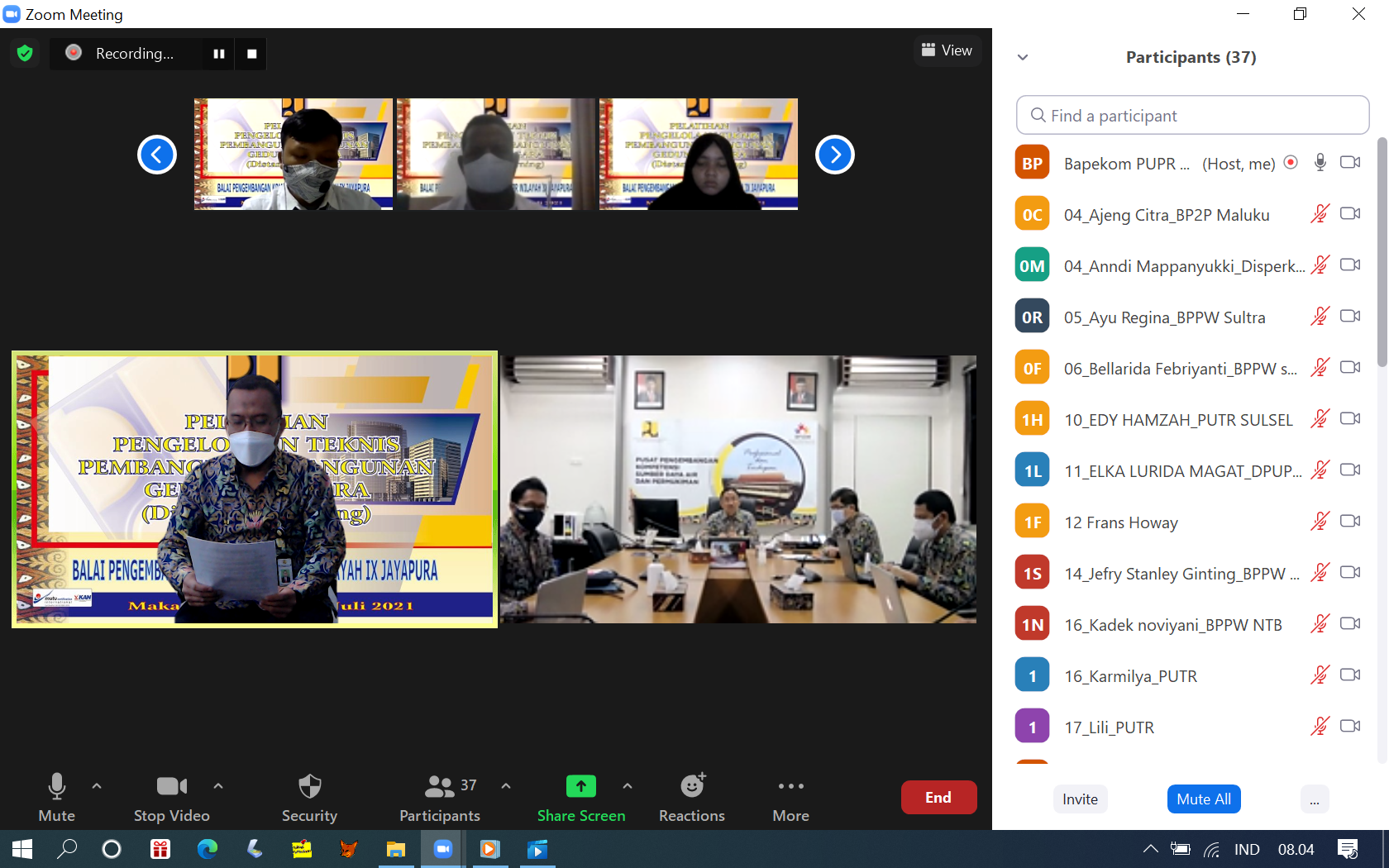Click camera icon for 14_Jefry Stanley Ginting

pos(1350,573)
